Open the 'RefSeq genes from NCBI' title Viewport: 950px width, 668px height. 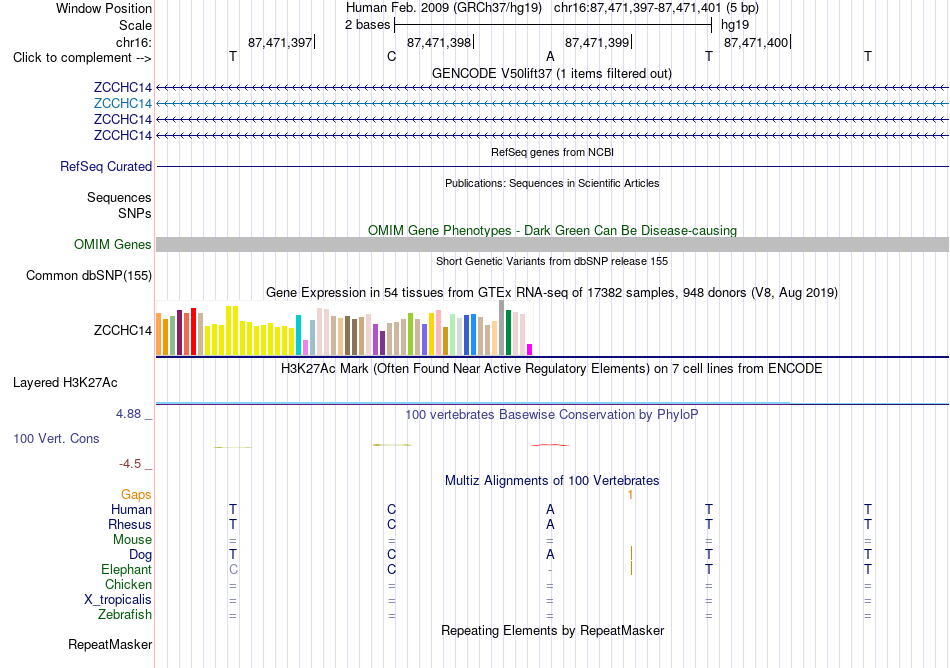[x=552, y=152]
